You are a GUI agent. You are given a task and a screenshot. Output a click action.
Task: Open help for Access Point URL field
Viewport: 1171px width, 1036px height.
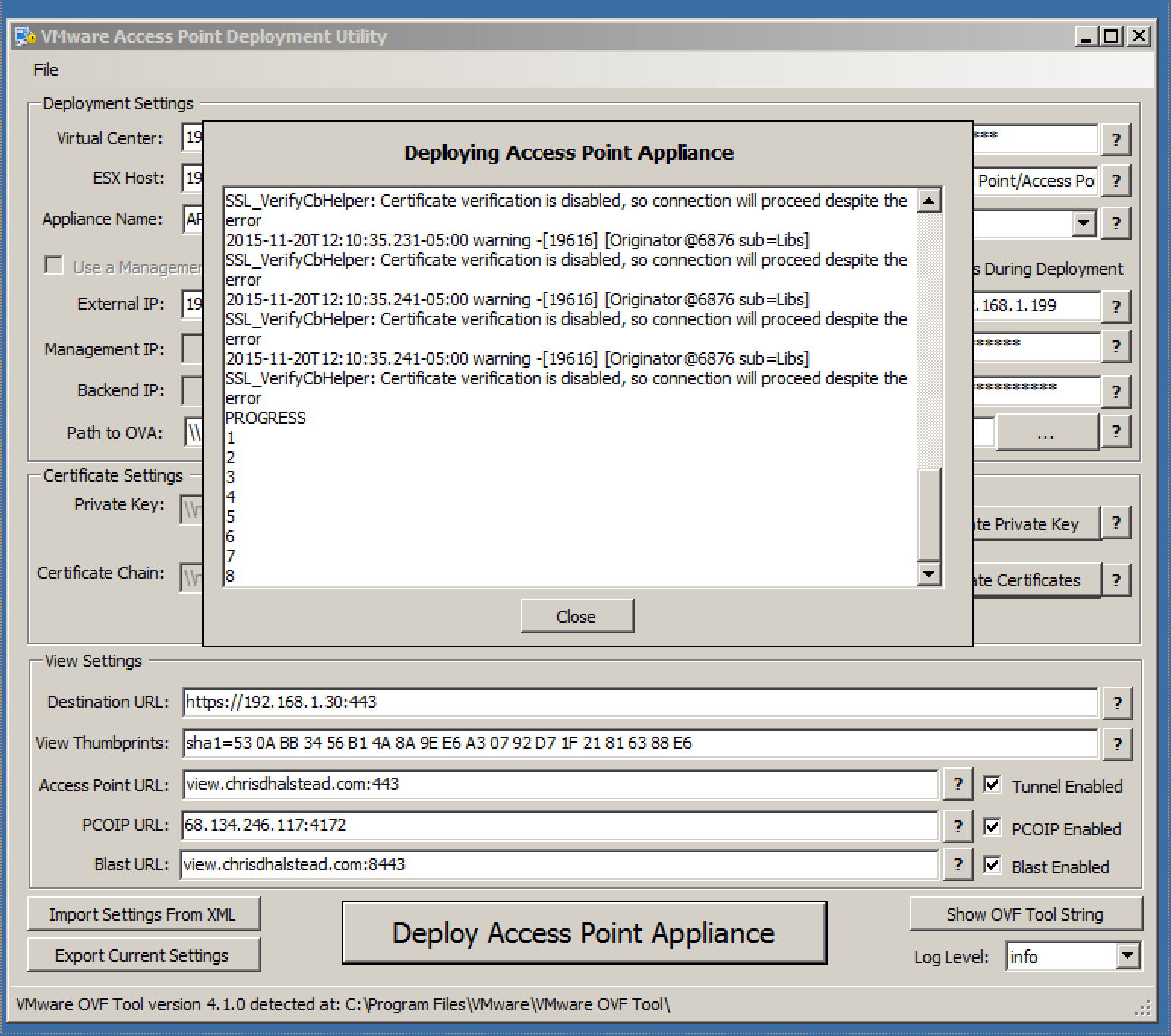pyautogui.click(x=958, y=785)
